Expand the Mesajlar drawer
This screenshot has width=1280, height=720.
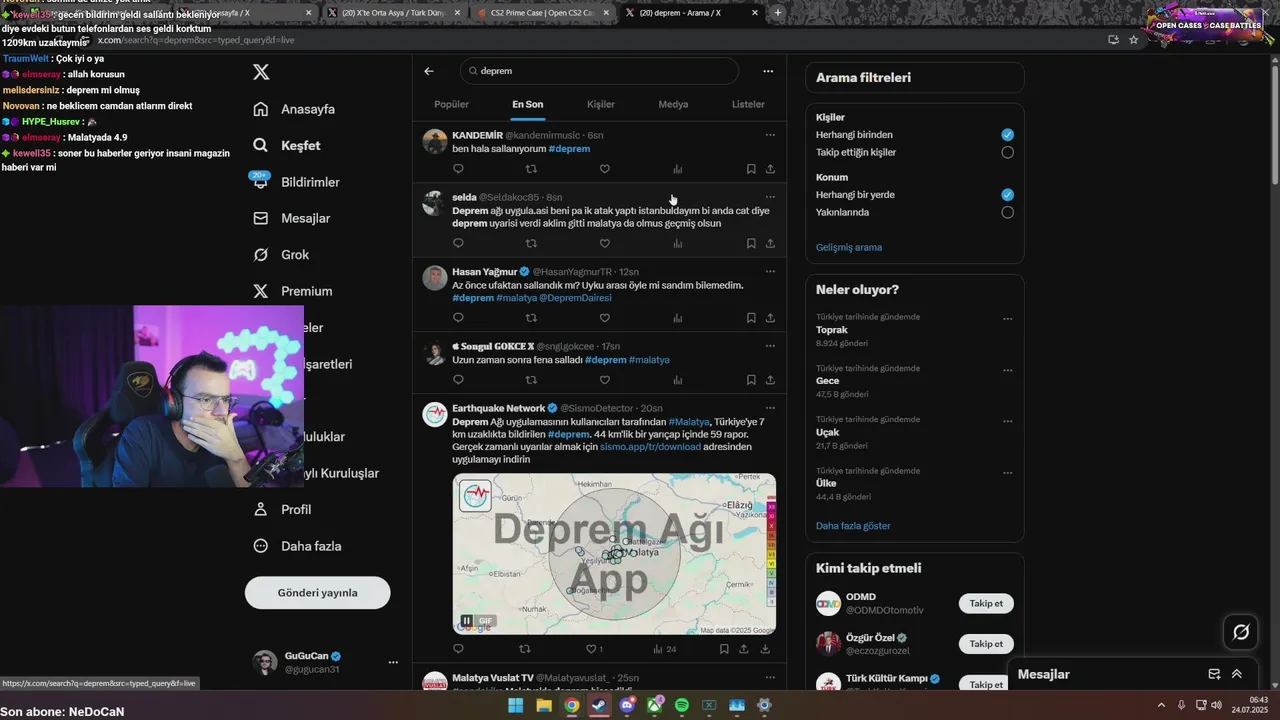pyautogui.click(x=1237, y=674)
